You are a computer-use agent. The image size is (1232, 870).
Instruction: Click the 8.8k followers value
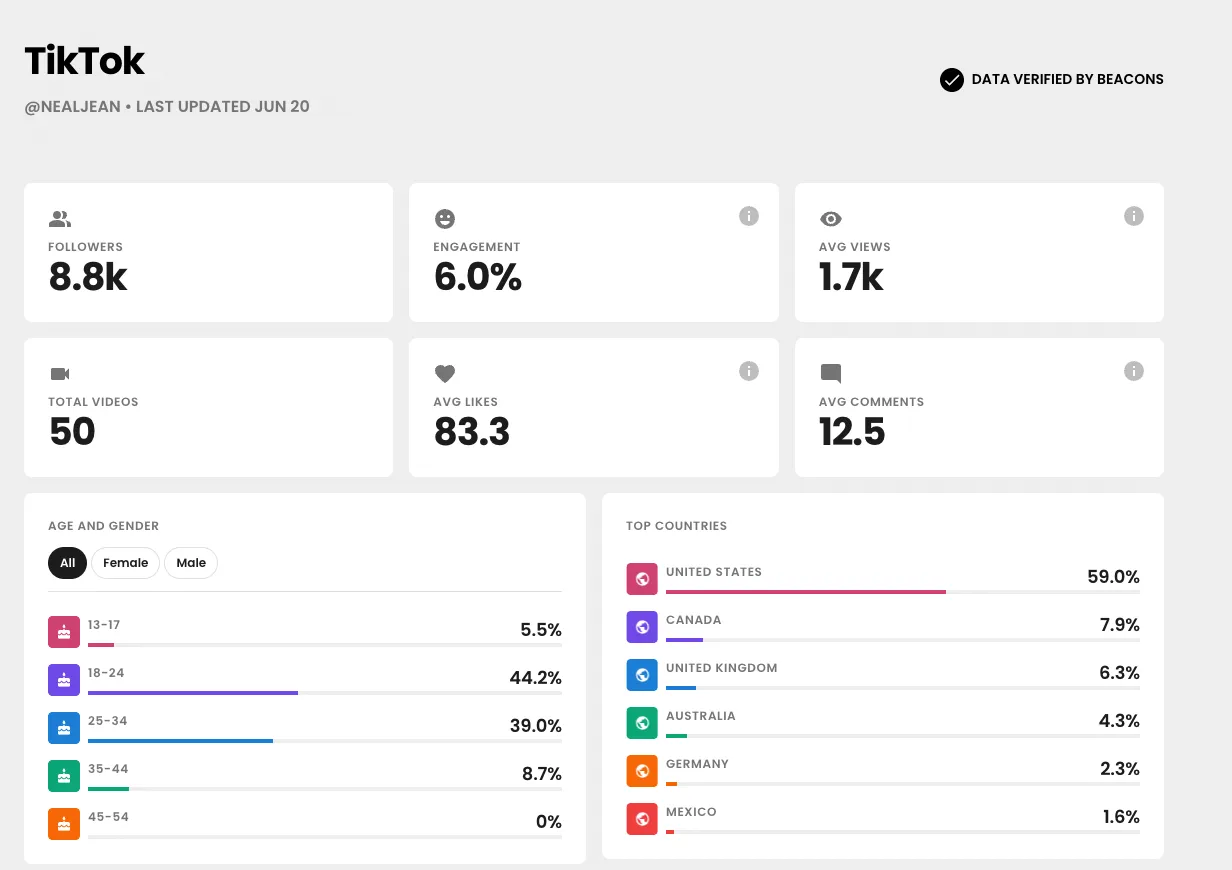88,277
